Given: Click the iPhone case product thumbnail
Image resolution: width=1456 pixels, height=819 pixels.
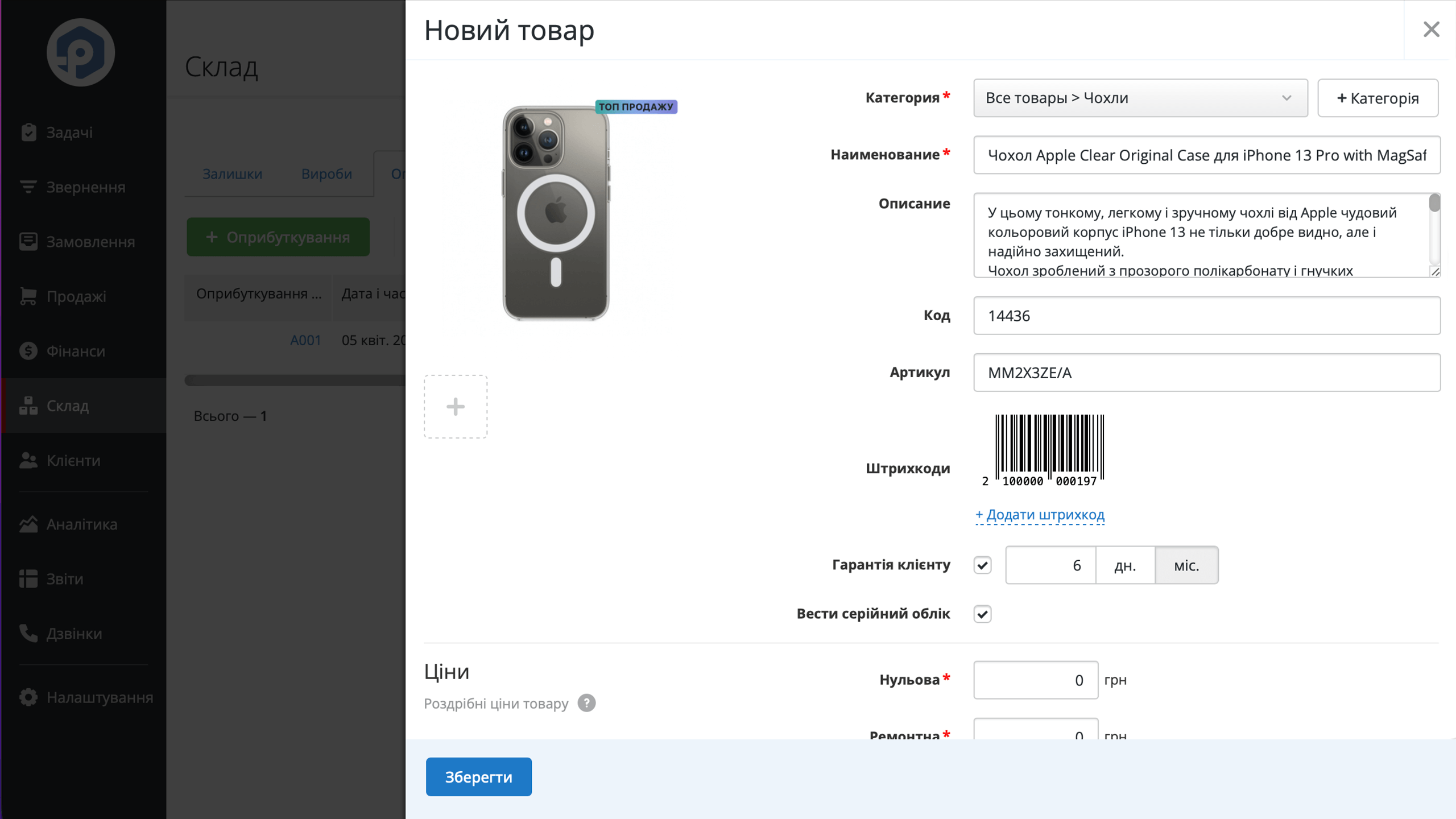Looking at the screenshot, I should tap(556, 213).
